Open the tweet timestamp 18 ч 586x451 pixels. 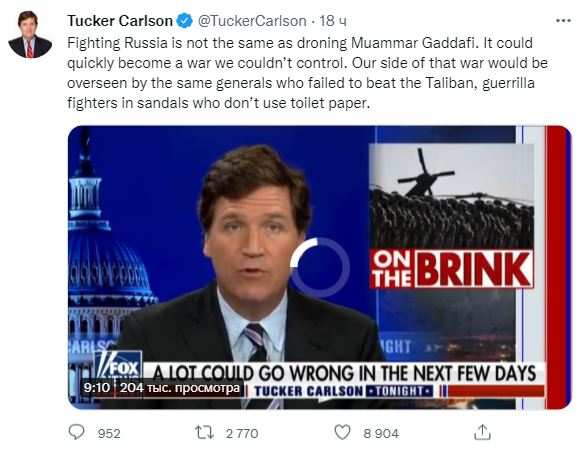333,21
